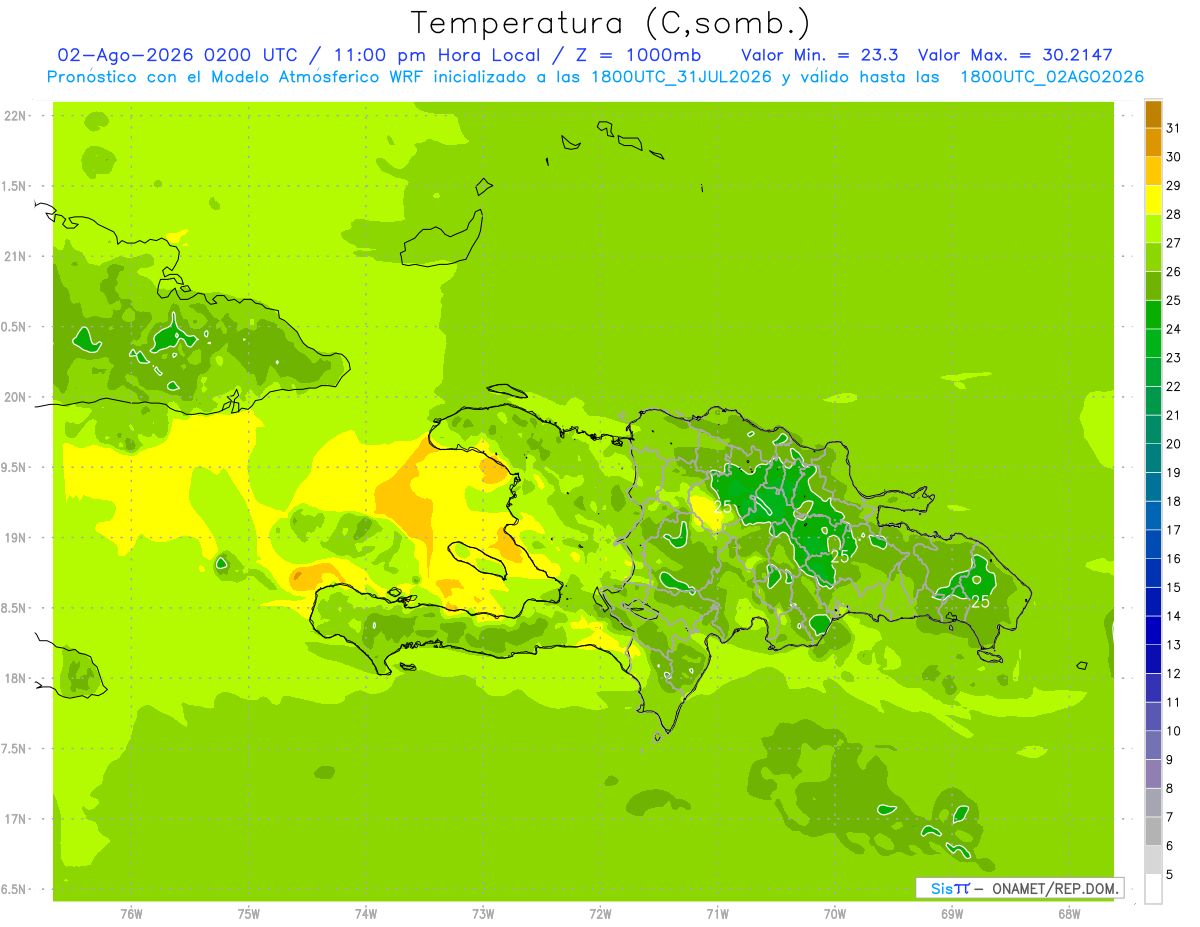Select the "Valor Max. = 30.2147" readout

pyautogui.click(x=1014, y=55)
